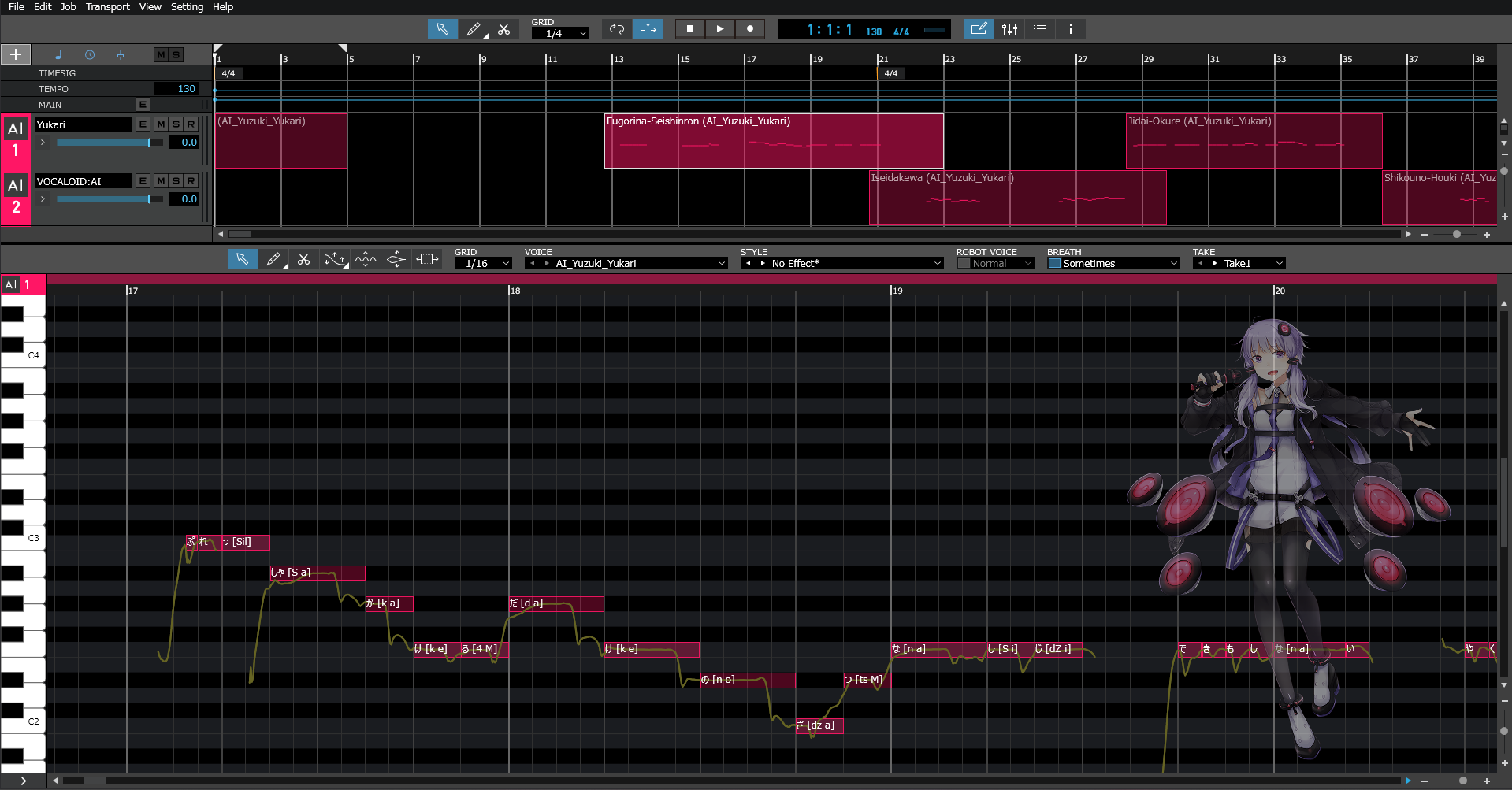The width and height of the screenshot is (1512, 790).
Task: Enable R on the VOCALOID:AI track
Action: click(191, 181)
